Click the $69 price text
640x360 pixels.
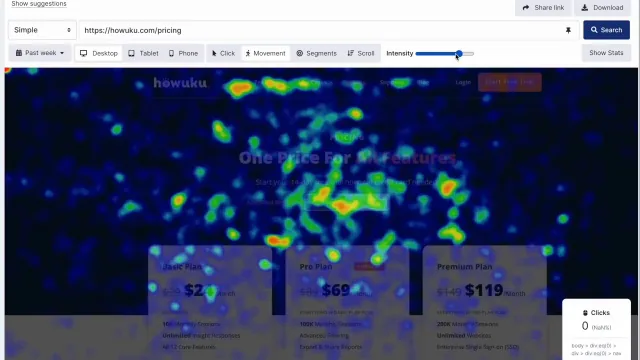336,290
